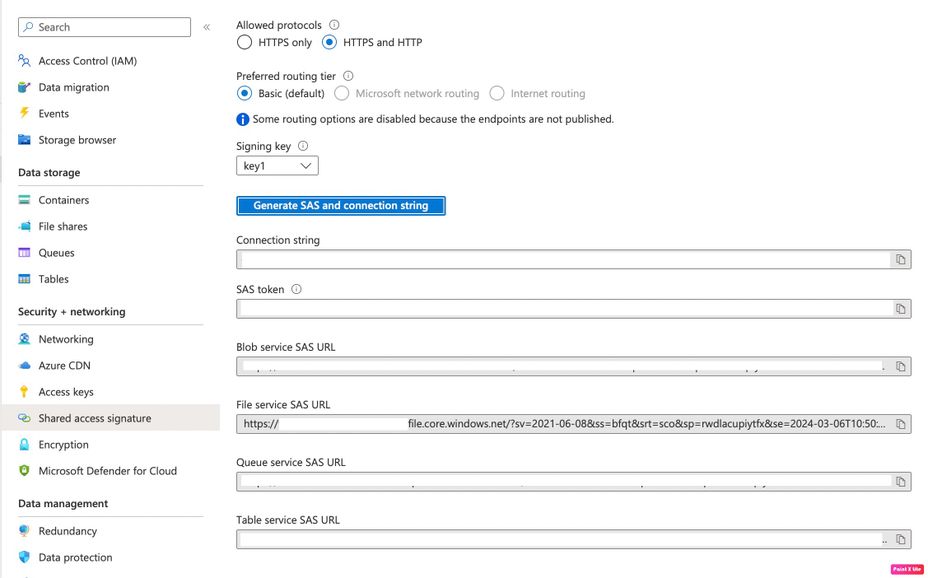The width and height of the screenshot is (928, 578).
Task: Copy the Connection string to clipboard
Action: (x=900, y=260)
